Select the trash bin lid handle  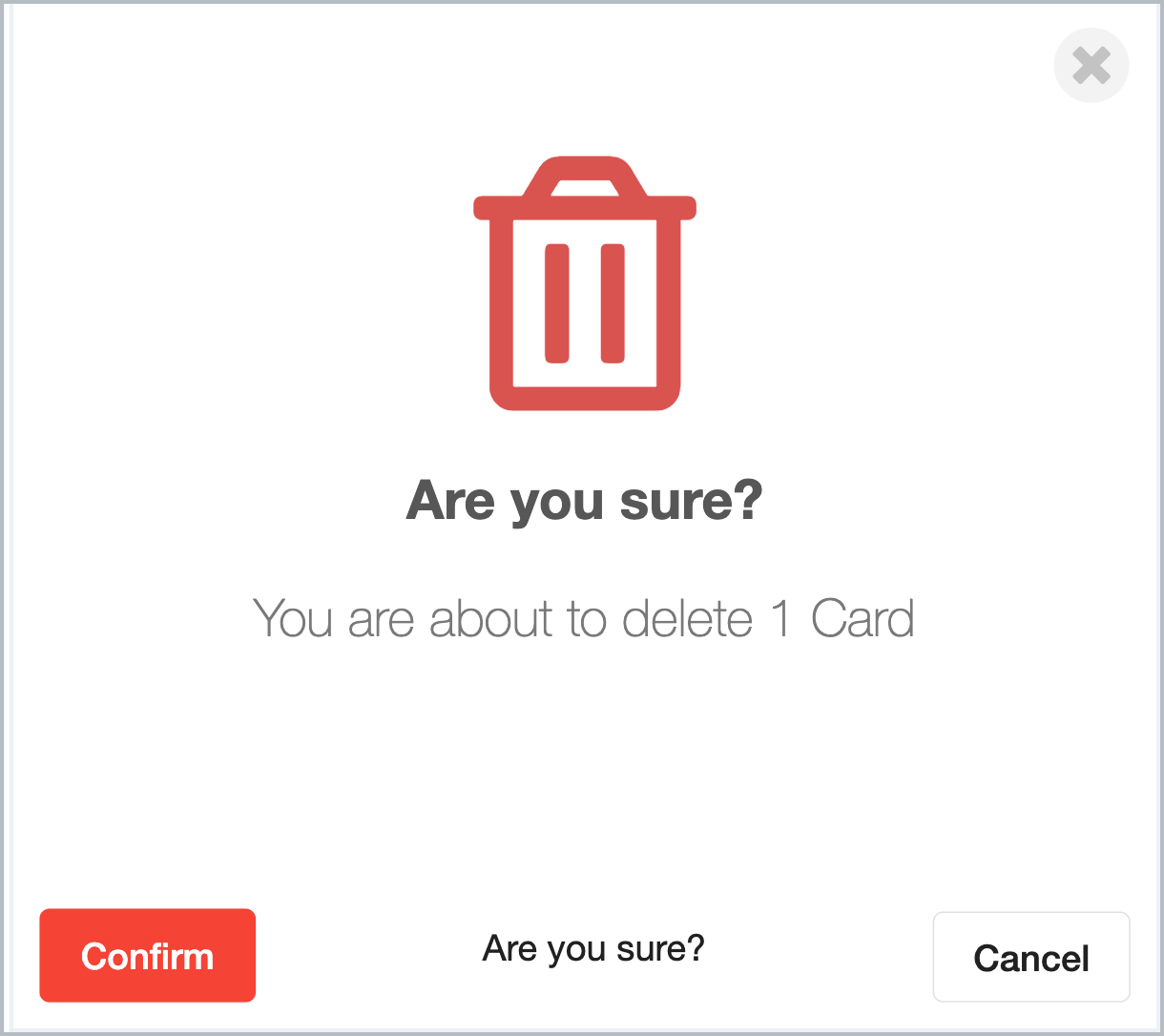[585, 176]
